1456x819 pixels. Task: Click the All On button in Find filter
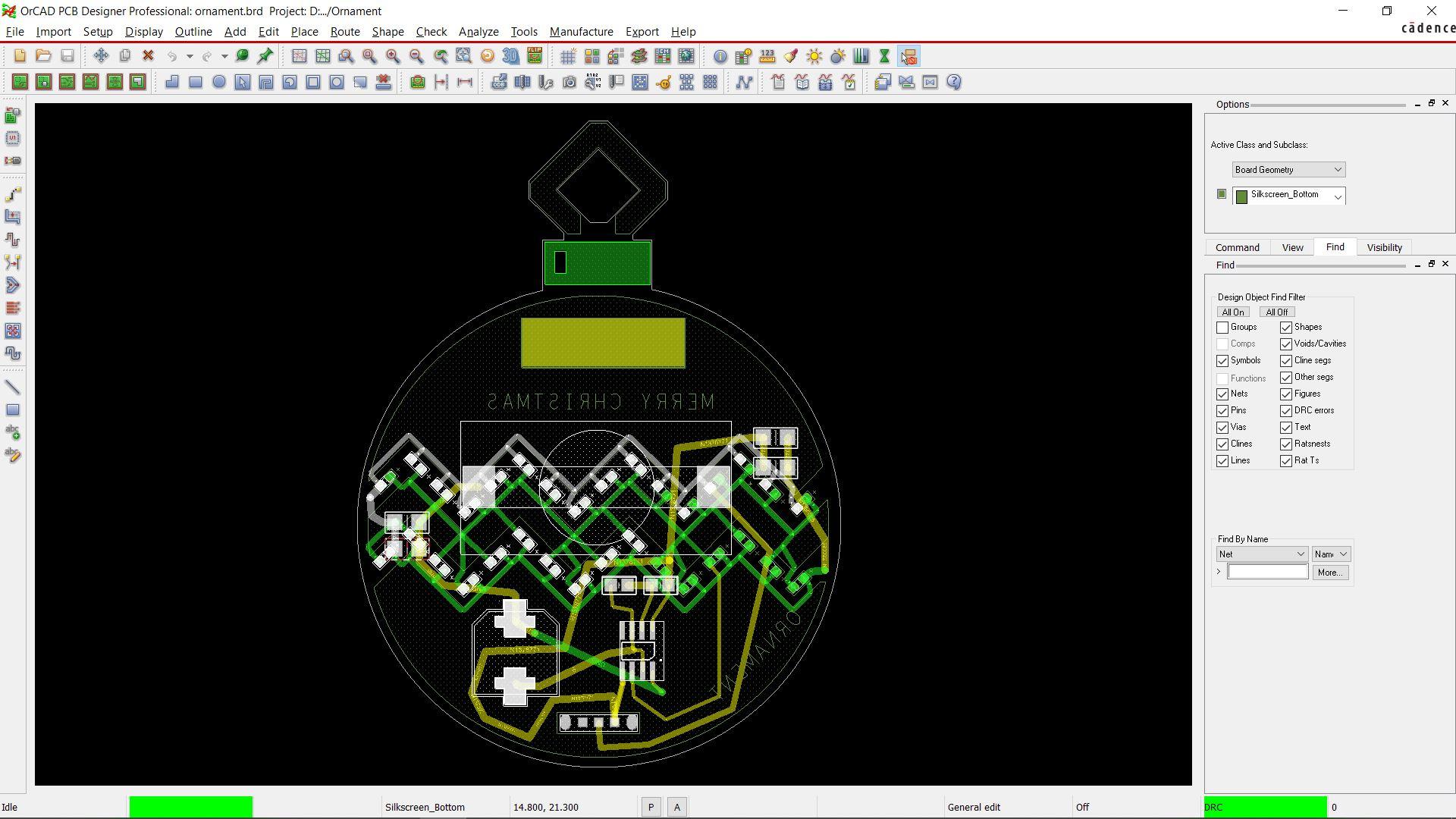point(1233,312)
